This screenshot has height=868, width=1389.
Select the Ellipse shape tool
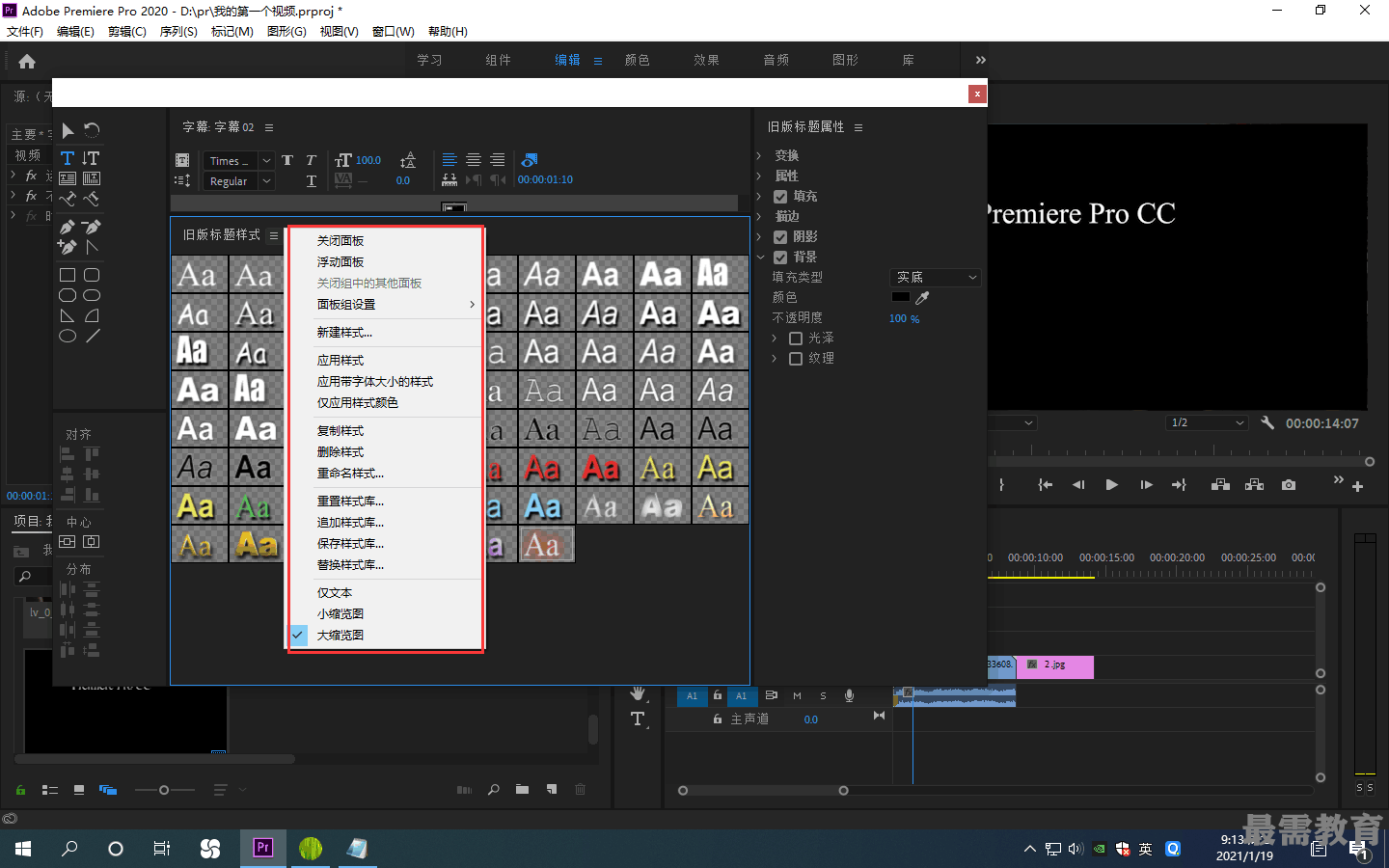pos(68,336)
